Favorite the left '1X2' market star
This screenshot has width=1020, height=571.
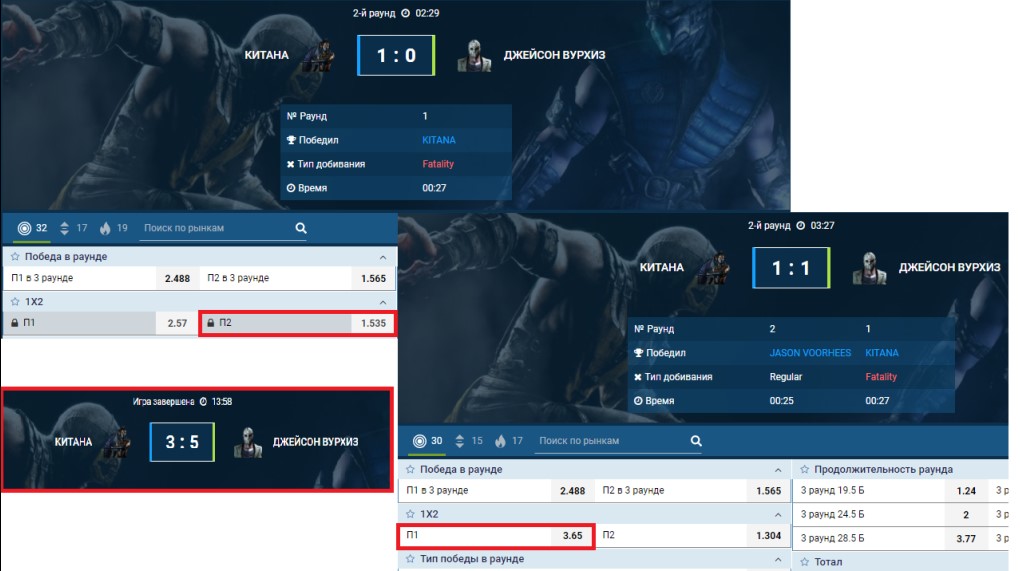point(15,302)
